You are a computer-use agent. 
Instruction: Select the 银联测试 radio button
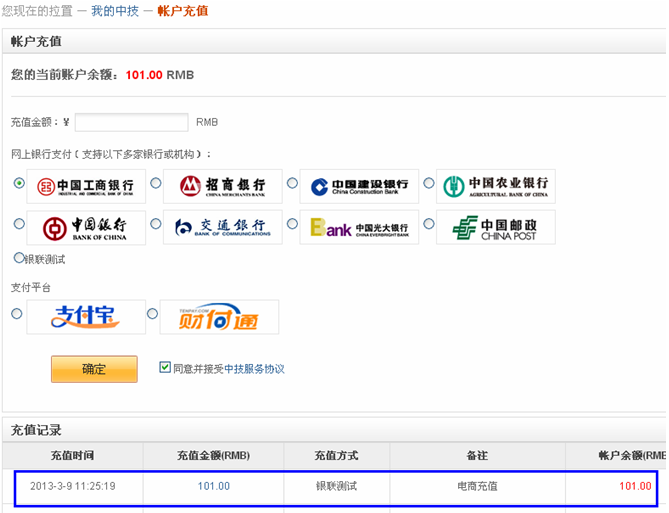tap(19, 258)
